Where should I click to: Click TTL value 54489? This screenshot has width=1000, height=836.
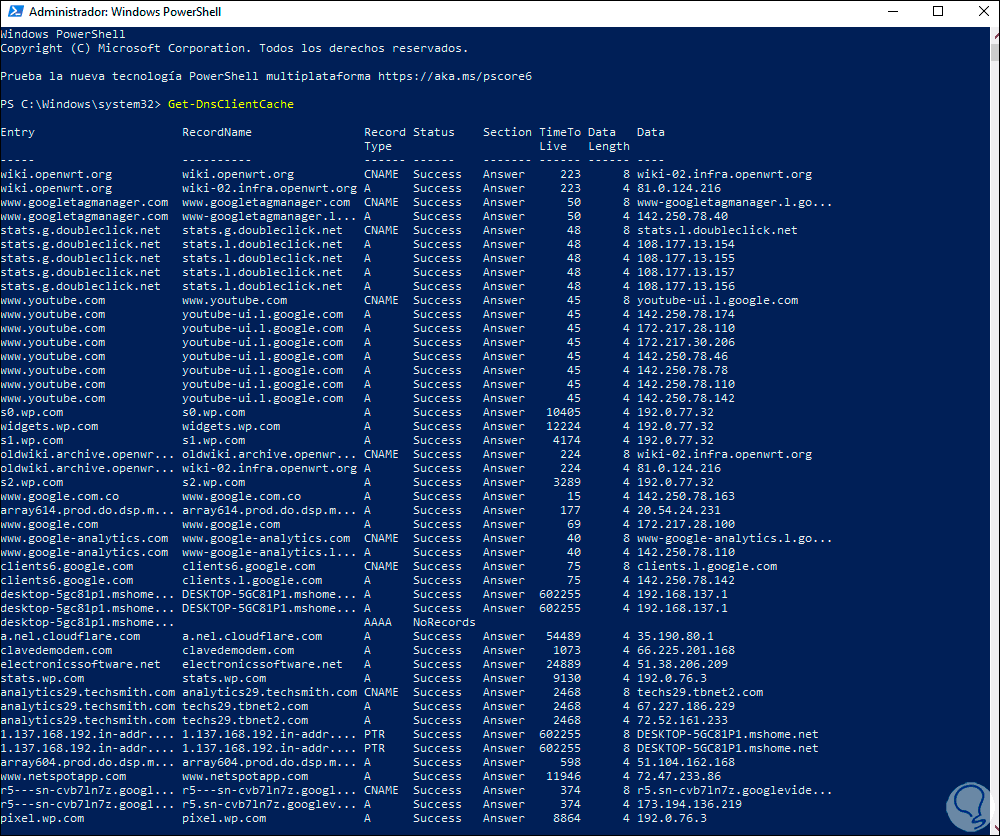pyautogui.click(x=563, y=636)
